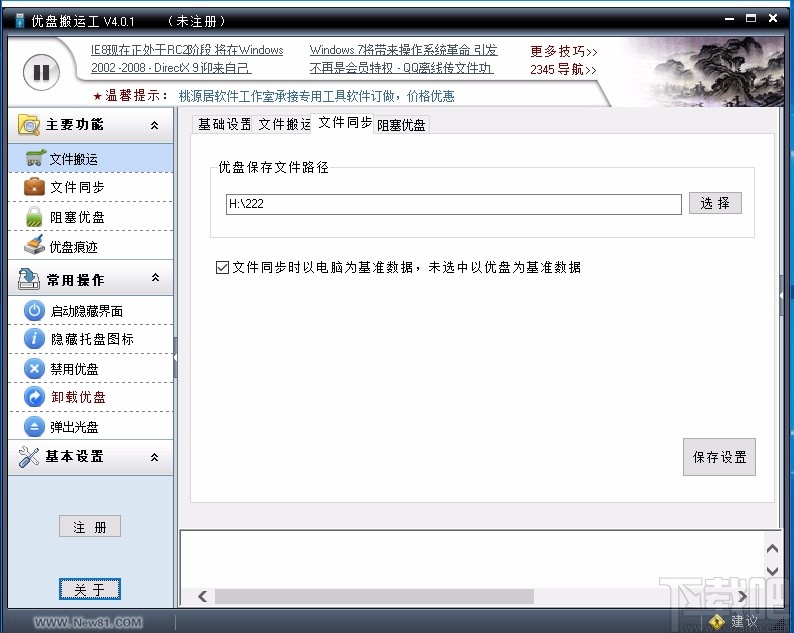Click 隐藏托盘图标 in the sidebar

(x=91, y=338)
